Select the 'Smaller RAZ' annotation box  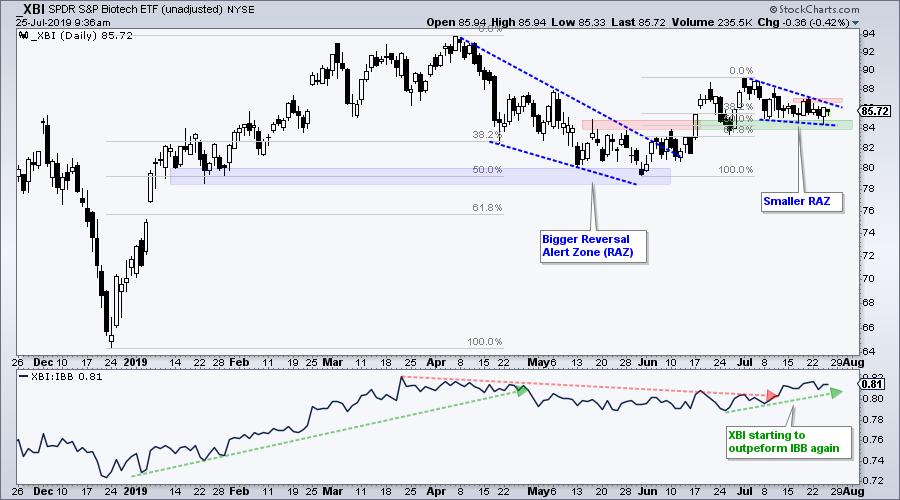[x=802, y=201]
